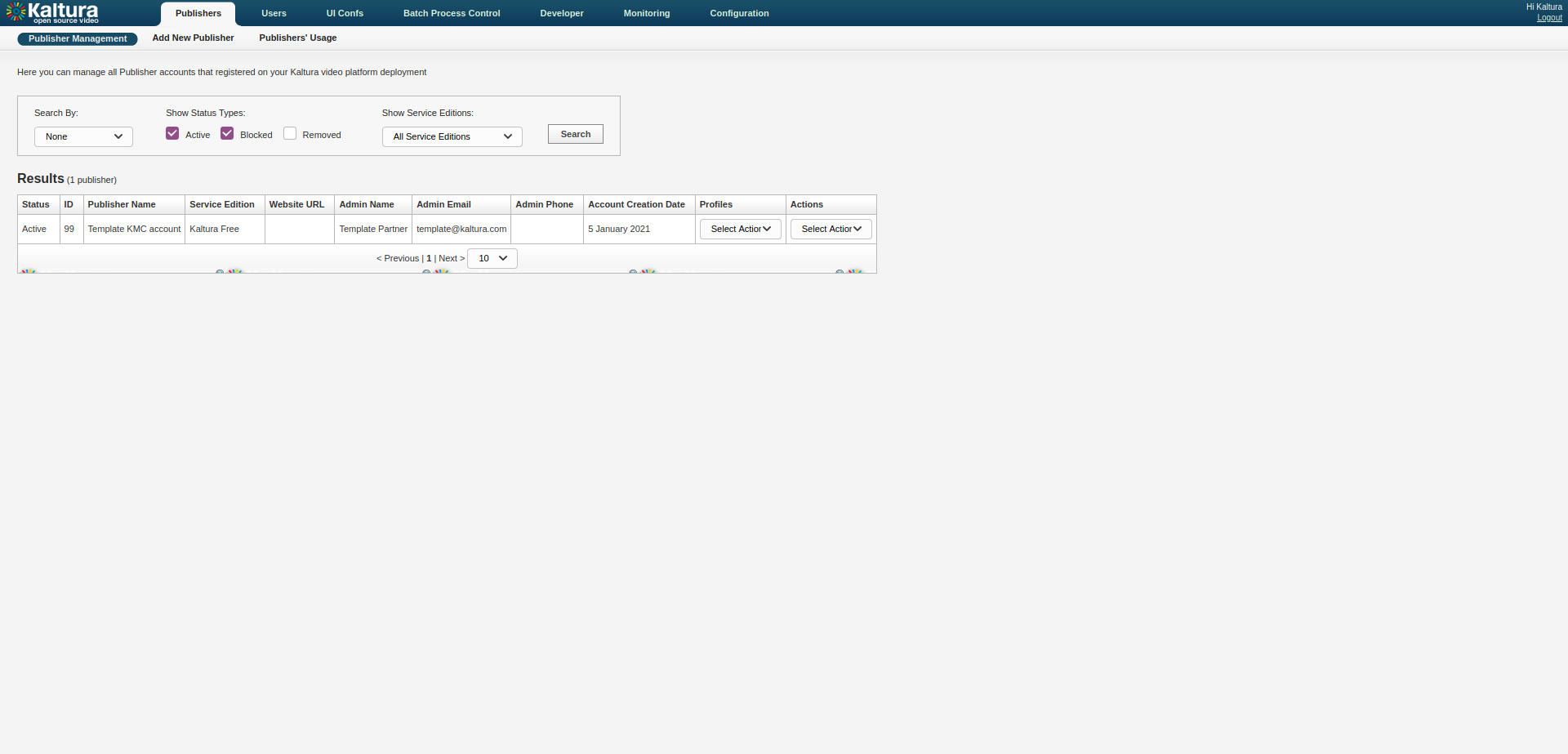Screen dimensions: 1568x754
Task: Sort by the ID column header
Action: coord(72,204)
